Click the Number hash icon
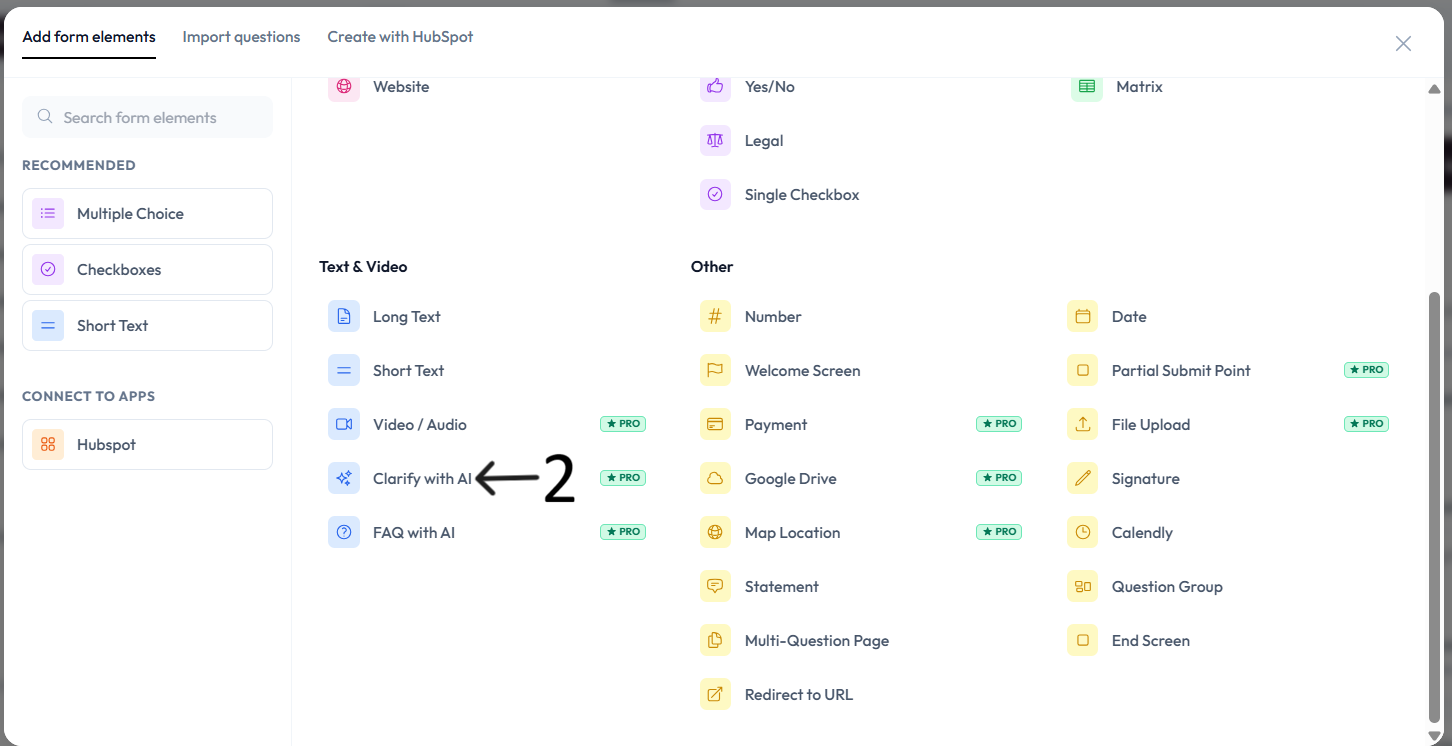Screen dimensions: 1452x746 (x=715, y=317)
